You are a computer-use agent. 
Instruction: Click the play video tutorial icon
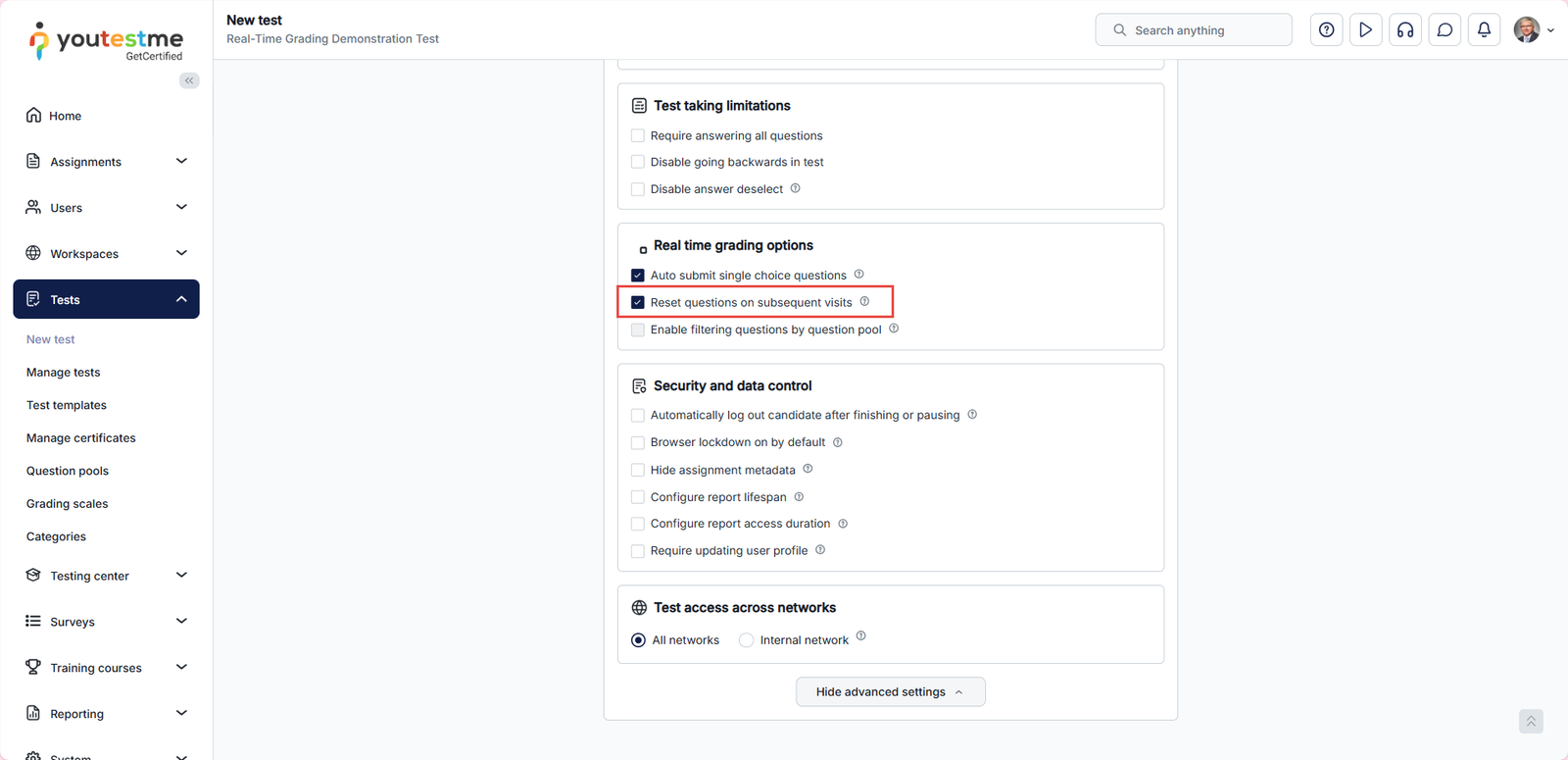click(x=1365, y=30)
